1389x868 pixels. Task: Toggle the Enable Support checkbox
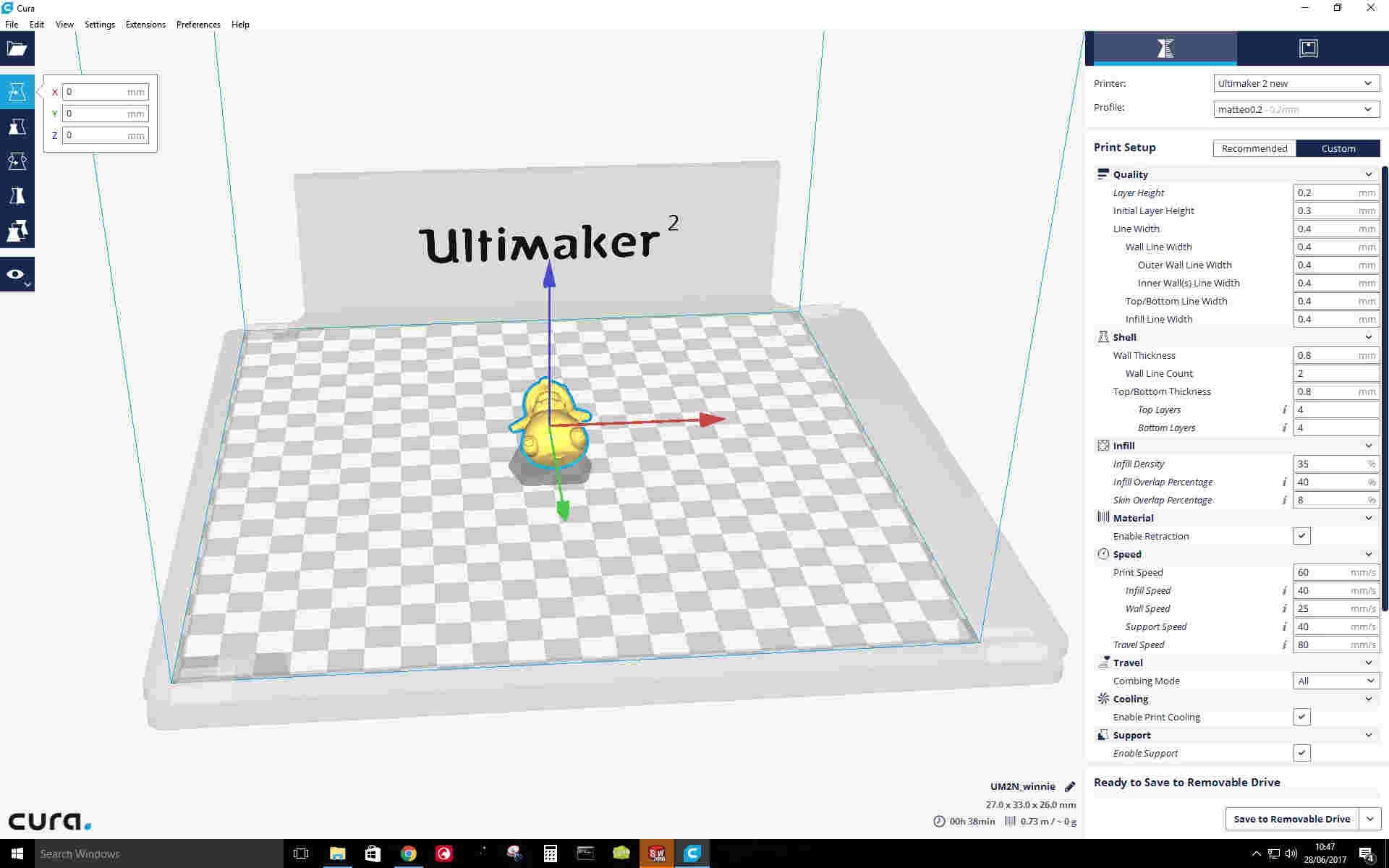[1301, 753]
